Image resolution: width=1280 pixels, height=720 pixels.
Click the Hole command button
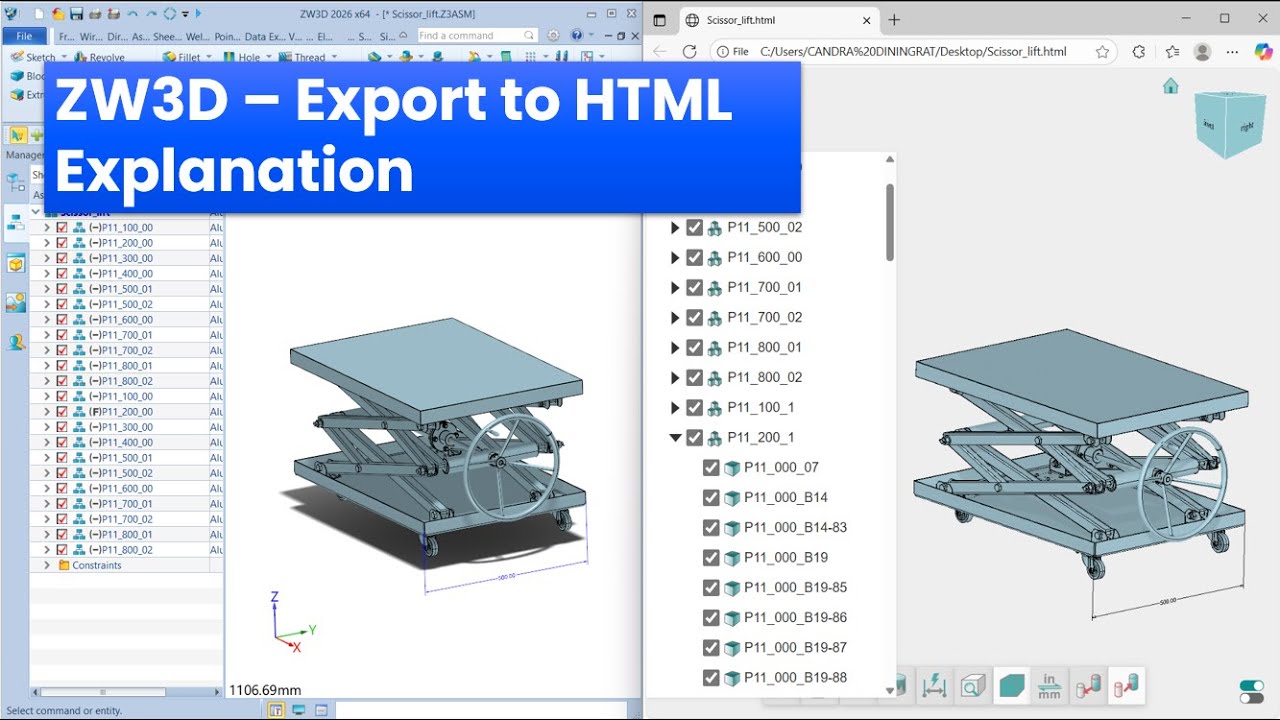click(242, 57)
